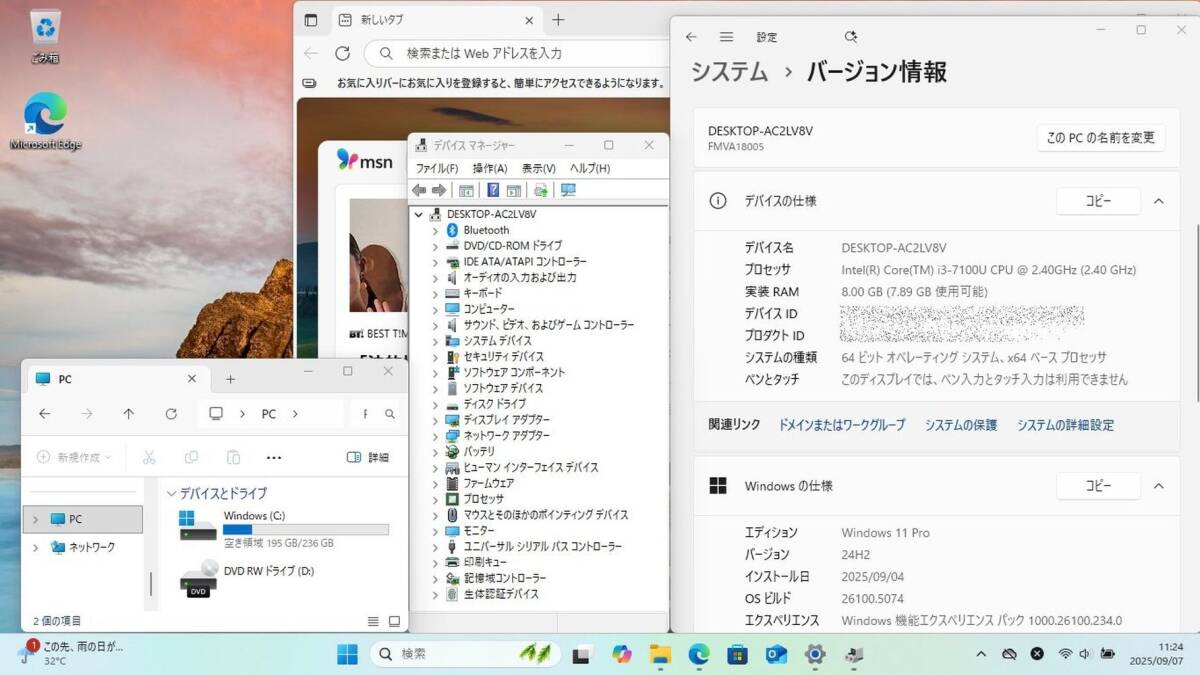
Task: Expand the ディスプレイ アダプター node
Action: (x=435, y=420)
